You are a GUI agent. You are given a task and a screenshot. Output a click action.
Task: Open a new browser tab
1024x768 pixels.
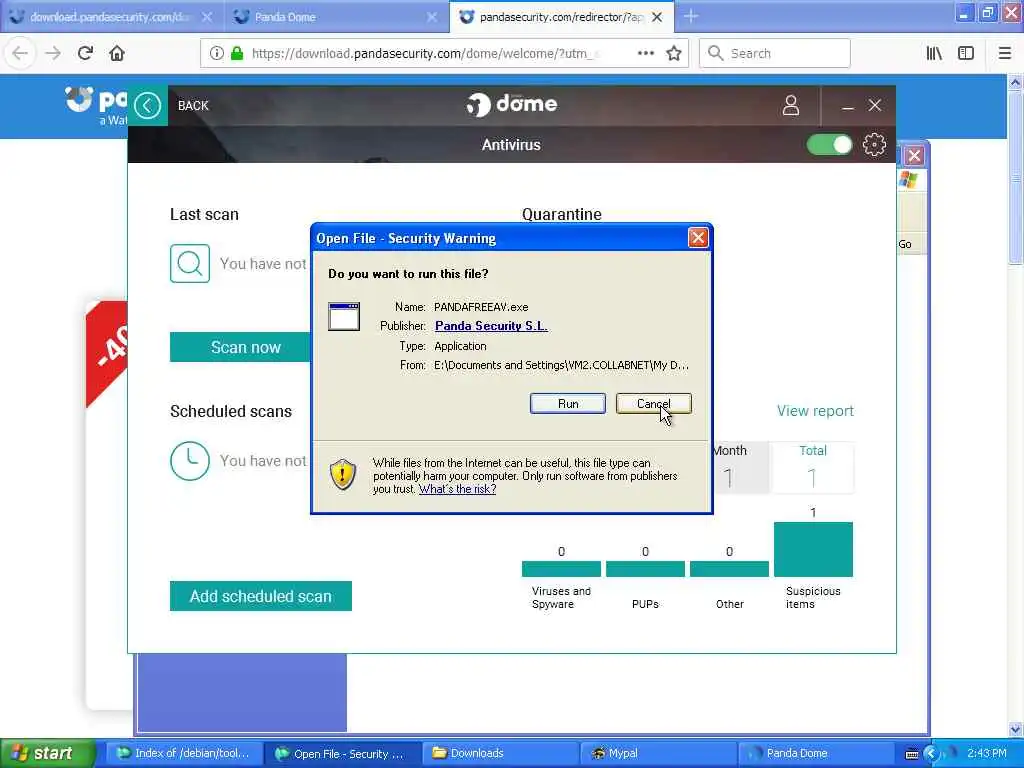pyautogui.click(x=691, y=16)
